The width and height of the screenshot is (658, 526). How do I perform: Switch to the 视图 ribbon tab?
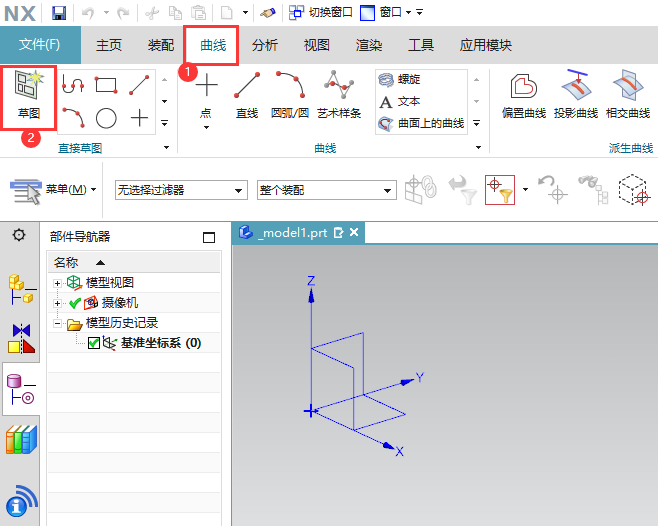click(x=316, y=45)
